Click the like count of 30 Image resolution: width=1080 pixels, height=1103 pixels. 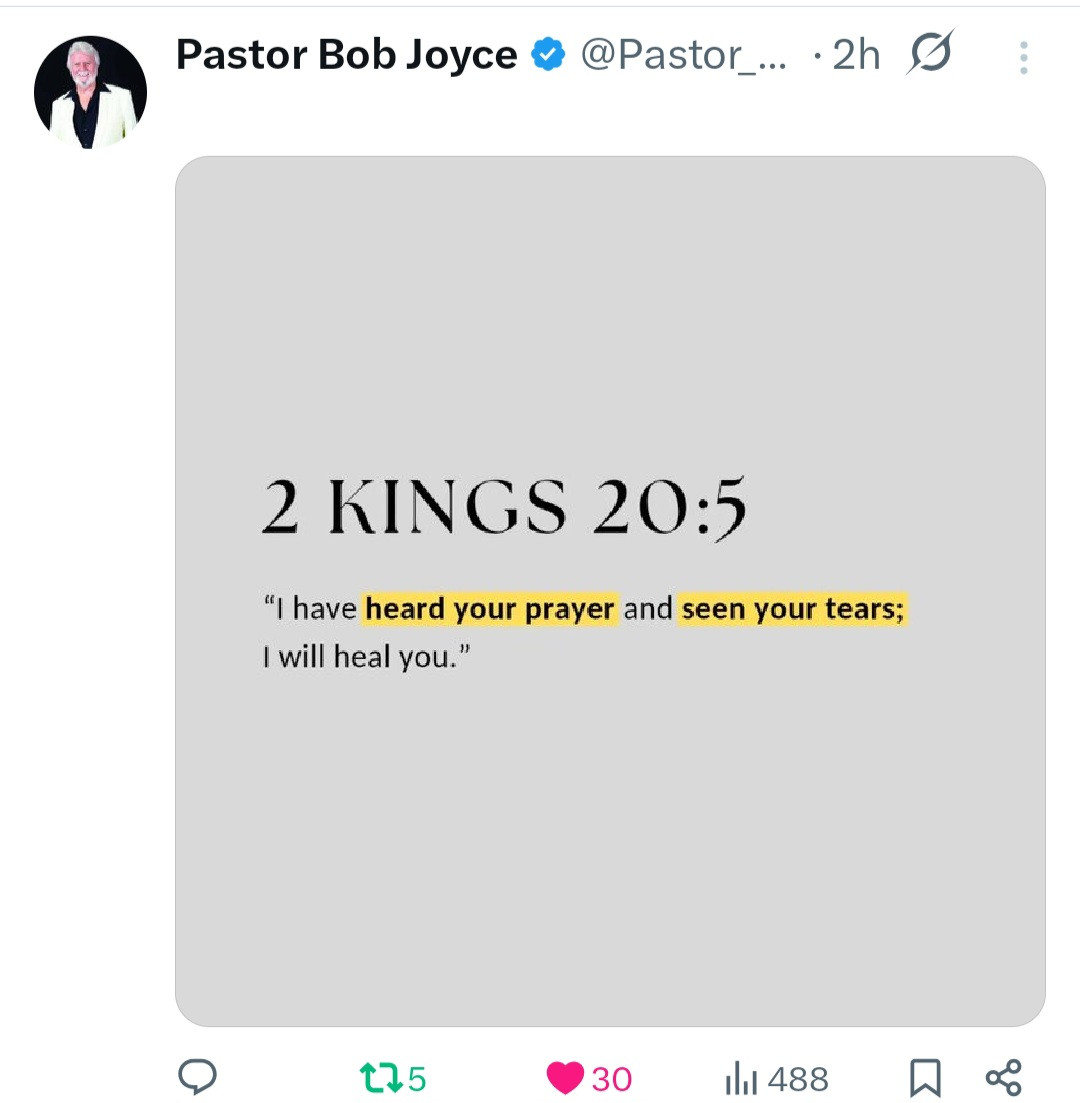(612, 1079)
